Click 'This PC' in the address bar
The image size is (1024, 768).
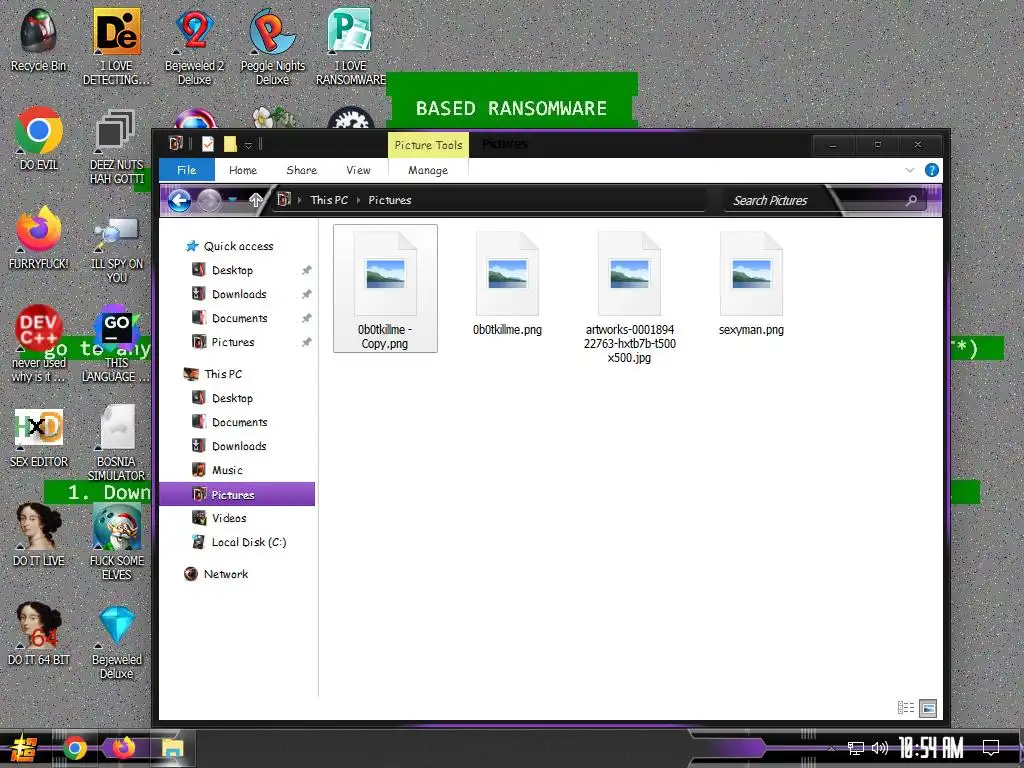329,200
